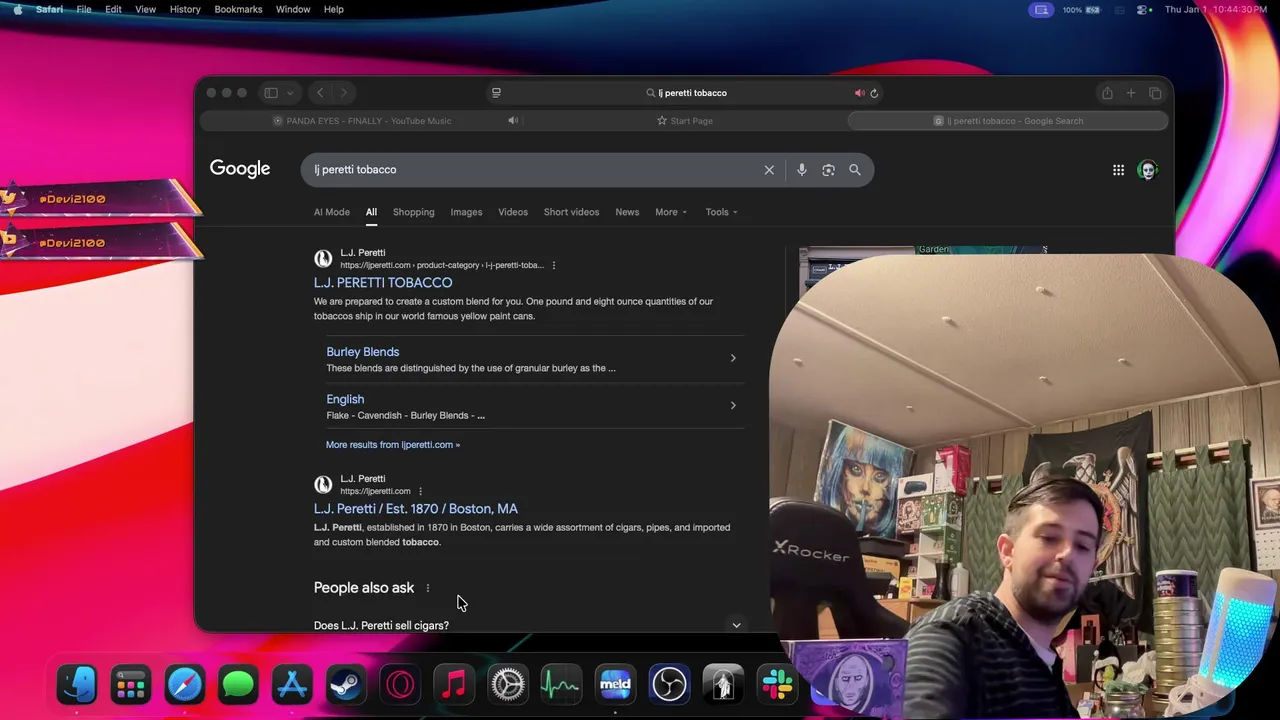Viewport: 1280px width, 720px height.
Task: Mute YouTube Music tab audio
Action: click(x=513, y=121)
